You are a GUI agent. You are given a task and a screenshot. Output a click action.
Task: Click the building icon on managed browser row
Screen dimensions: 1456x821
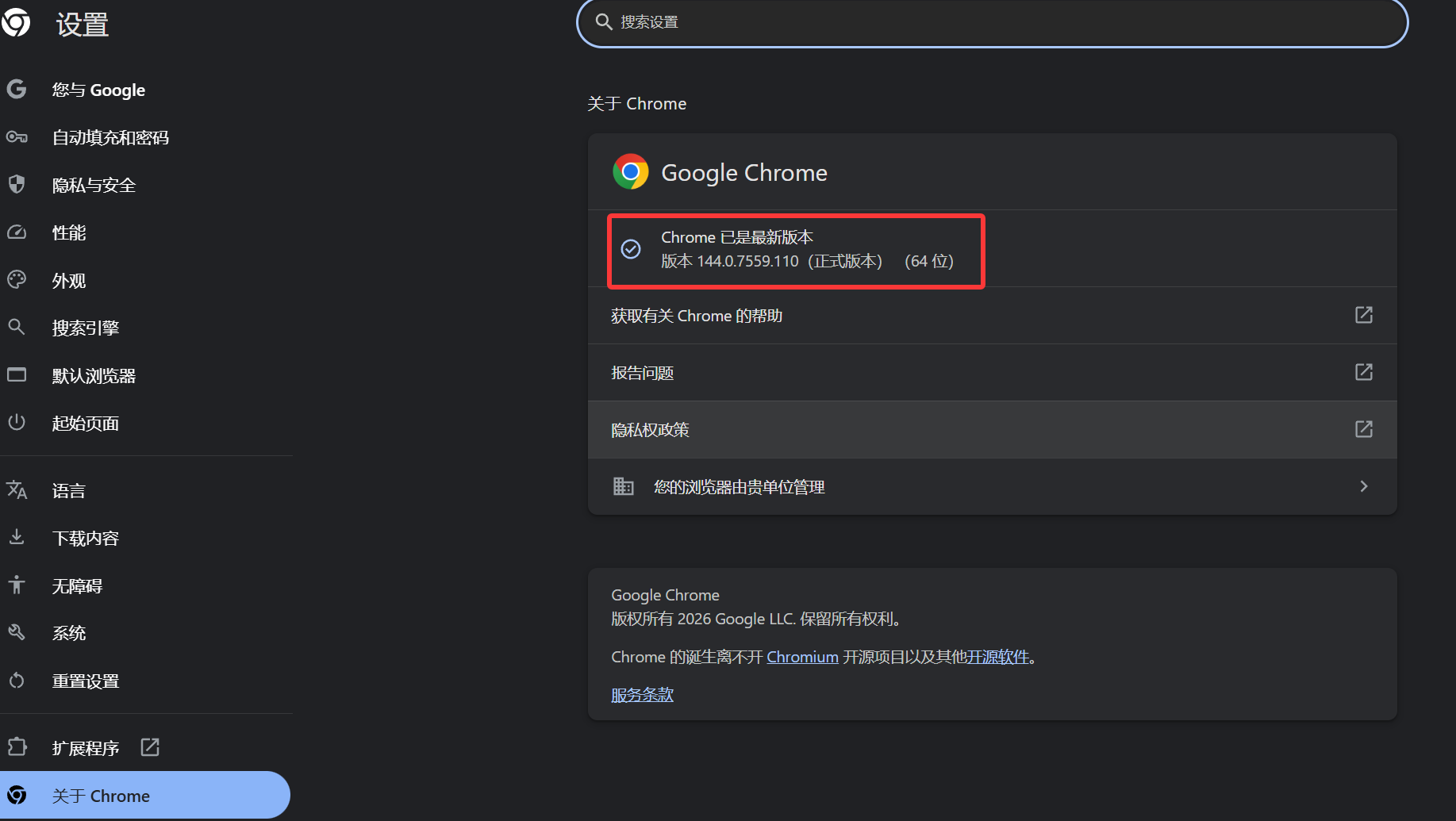pos(624,486)
